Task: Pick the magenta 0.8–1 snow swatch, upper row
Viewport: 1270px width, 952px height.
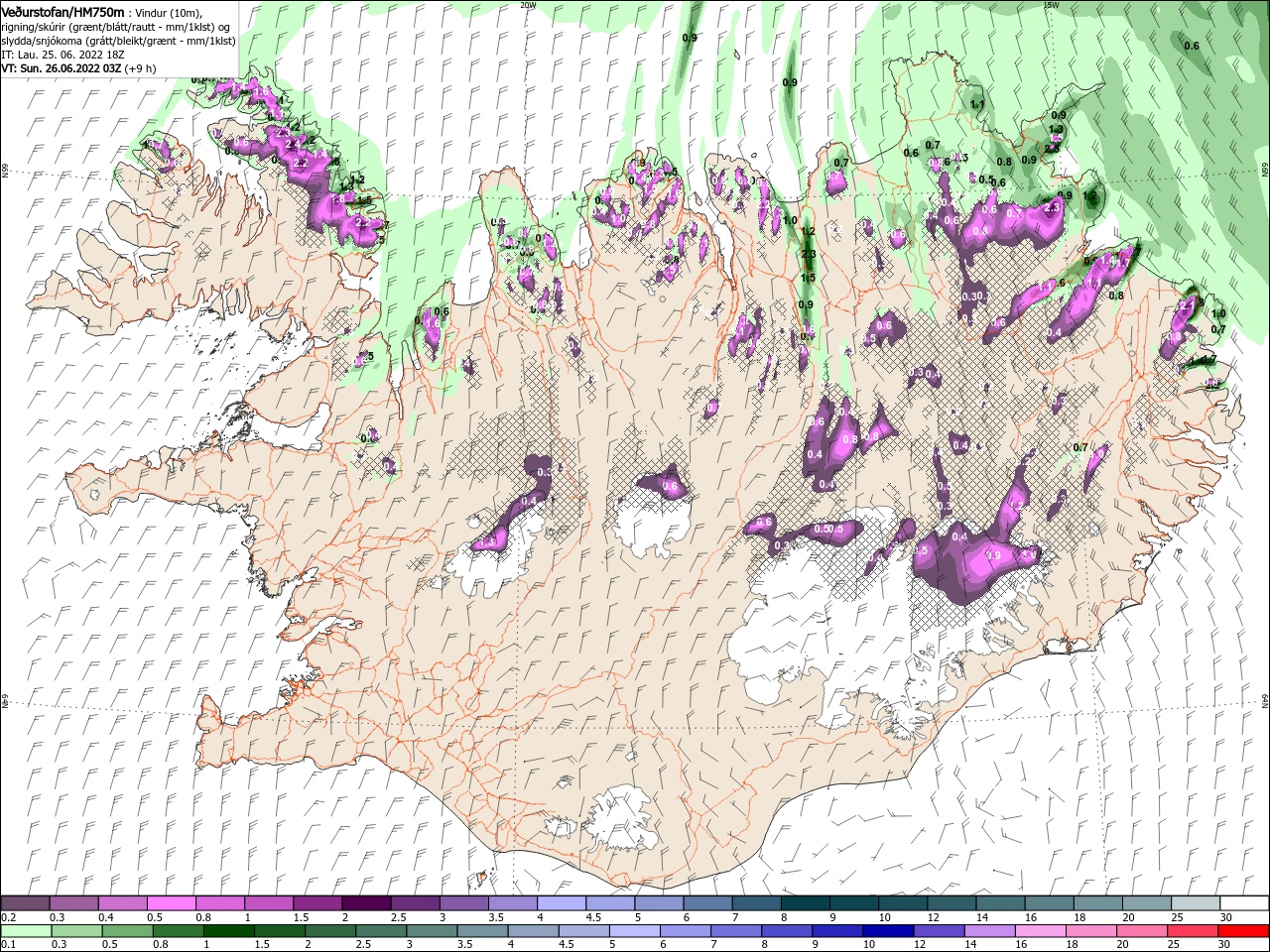Action: pyautogui.click(x=219, y=903)
